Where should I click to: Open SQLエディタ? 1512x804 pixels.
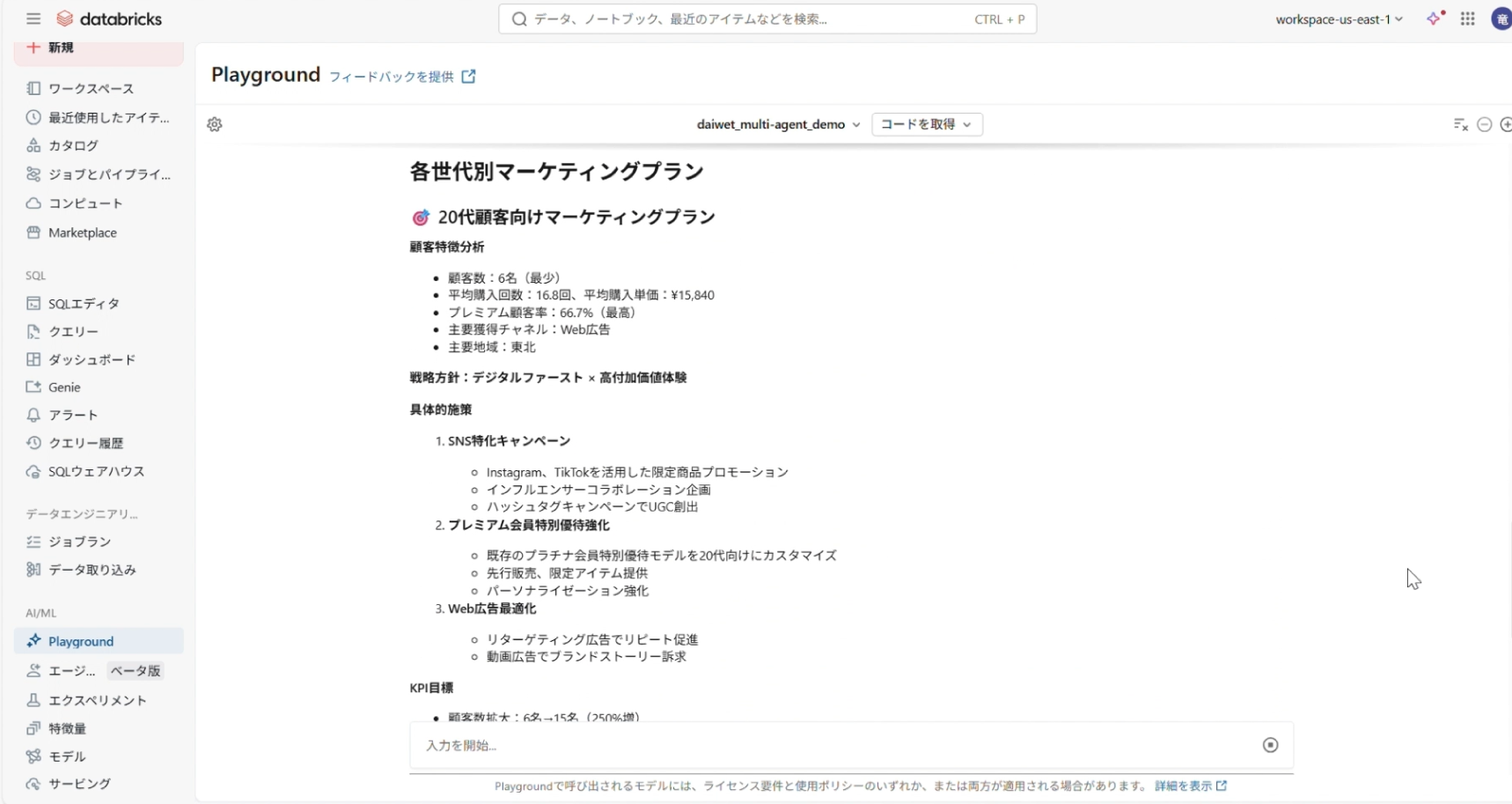coord(84,304)
